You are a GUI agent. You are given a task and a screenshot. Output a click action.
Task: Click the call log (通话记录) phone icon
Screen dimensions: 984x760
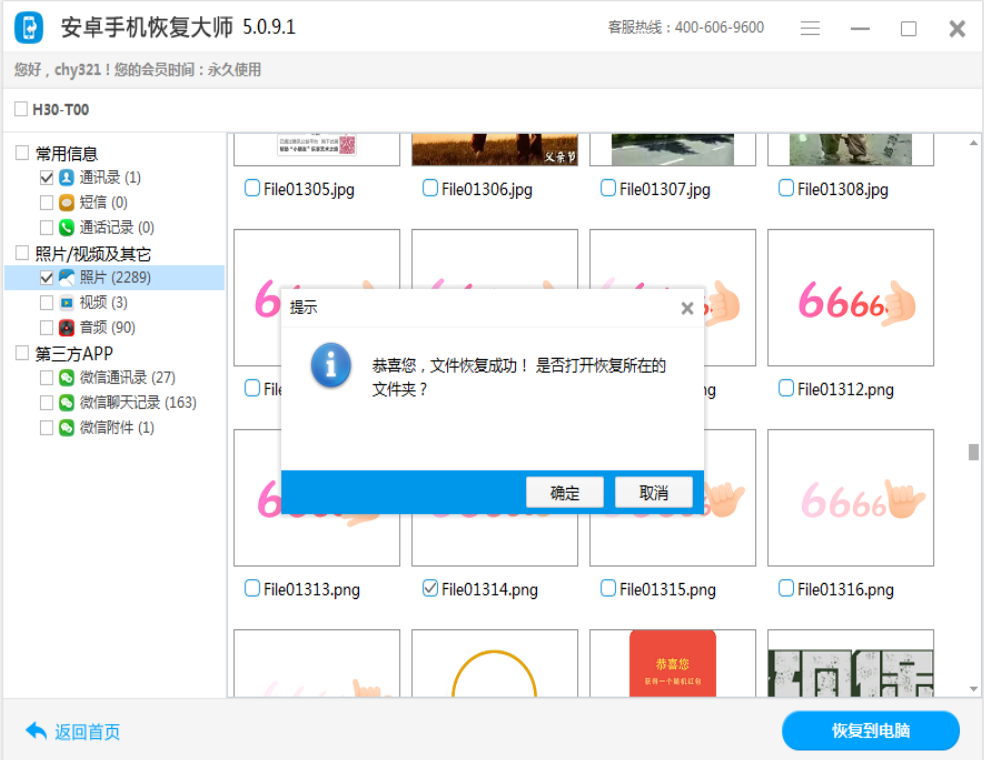click(x=67, y=228)
